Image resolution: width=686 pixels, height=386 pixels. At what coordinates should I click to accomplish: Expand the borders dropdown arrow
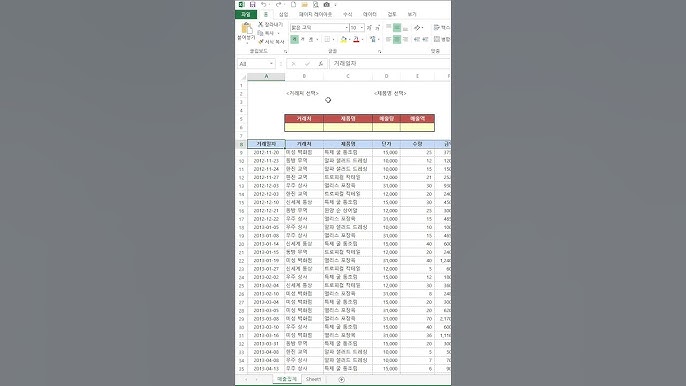coord(333,39)
